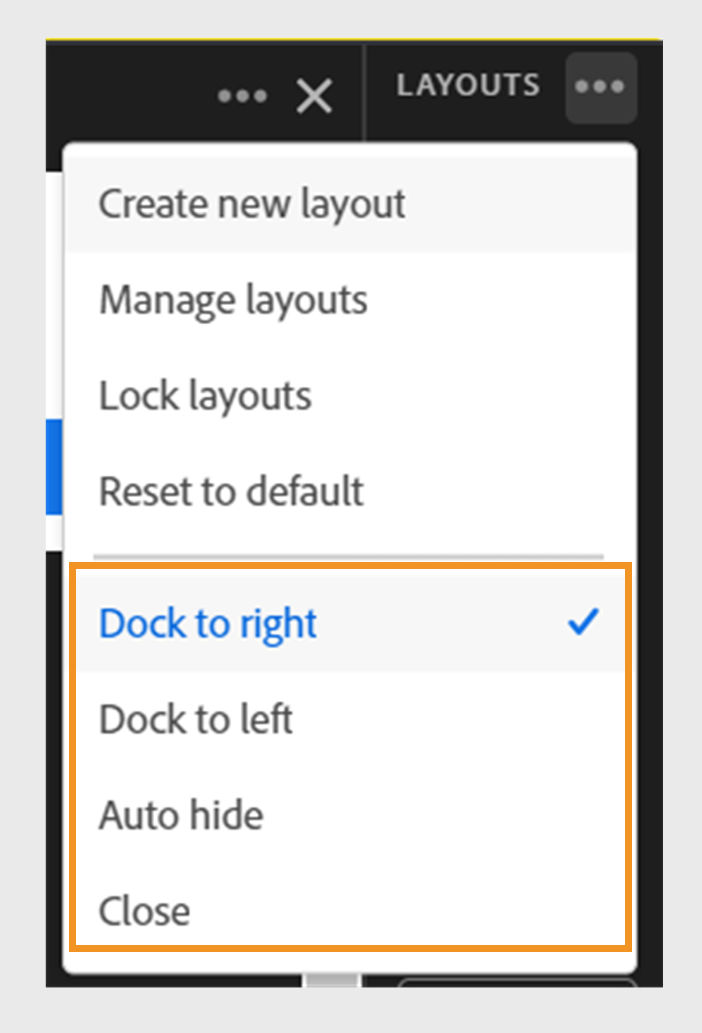Click Close at the bottom of the menu
The width and height of the screenshot is (702, 1033).
tap(143, 911)
